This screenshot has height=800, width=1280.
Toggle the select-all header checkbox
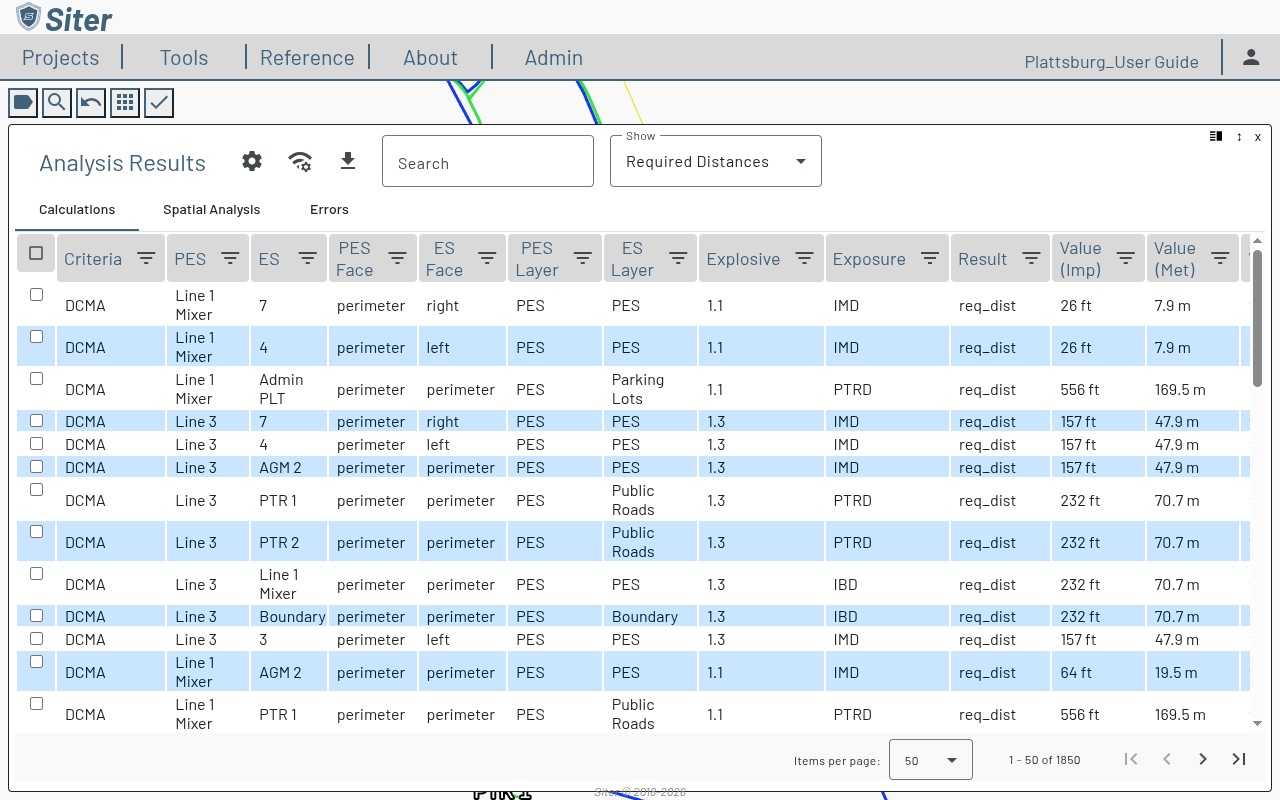[x=36, y=253]
